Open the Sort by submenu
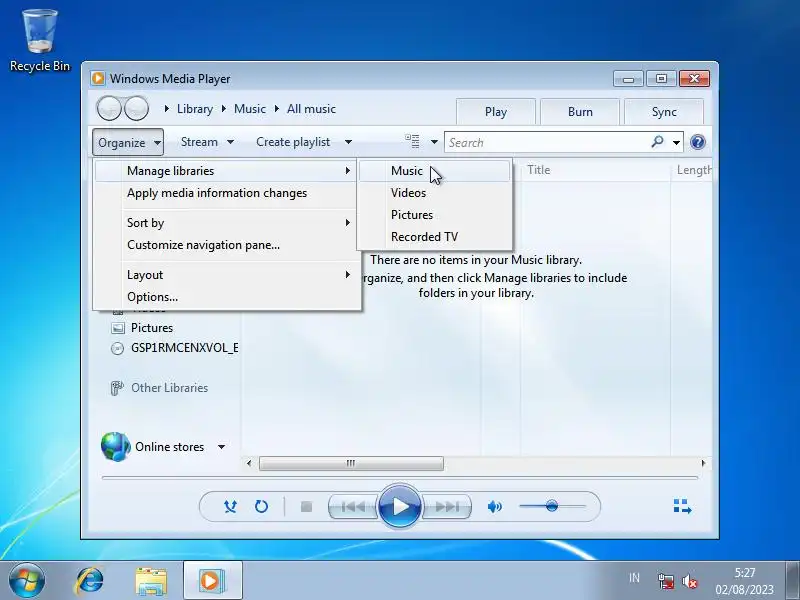 227,223
